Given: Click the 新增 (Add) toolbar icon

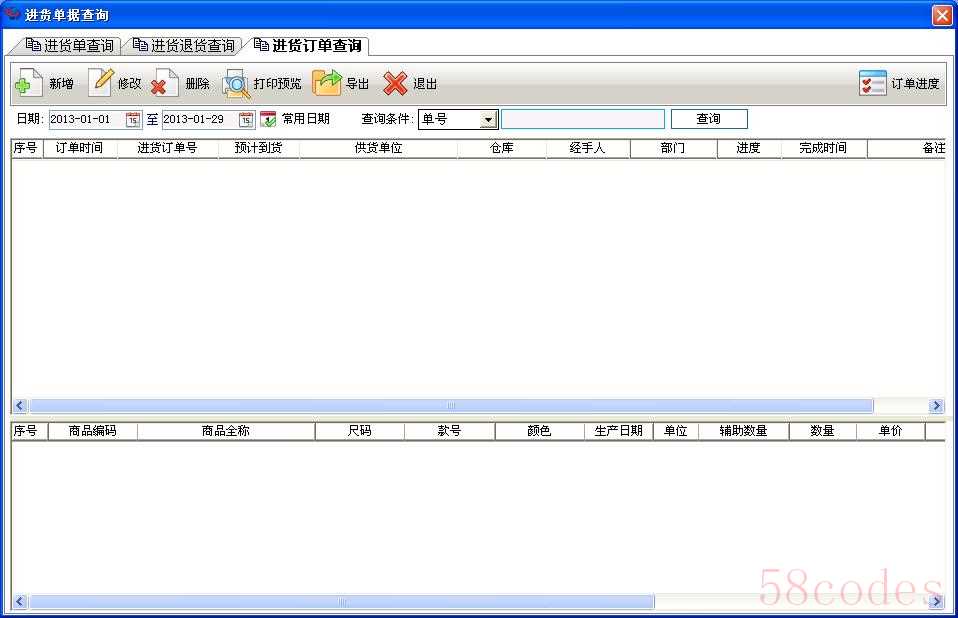Looking at the screenshot, I should [29, 83].
